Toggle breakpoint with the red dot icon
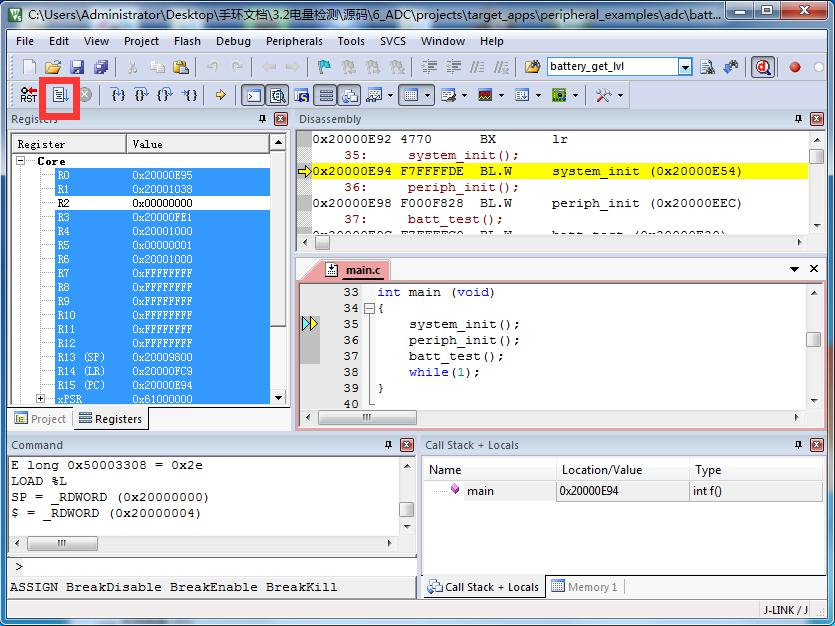This screenshot has height=626, width=835. pyautogui.click(x=795, y=67)
